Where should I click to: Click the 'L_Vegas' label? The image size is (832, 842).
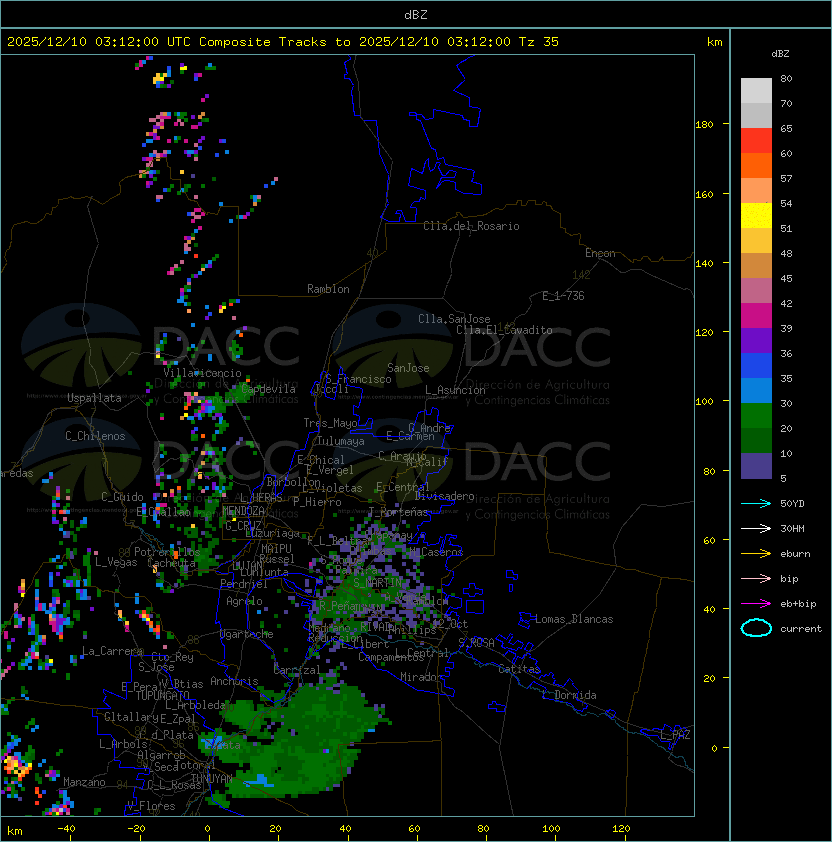click(116, 562)
